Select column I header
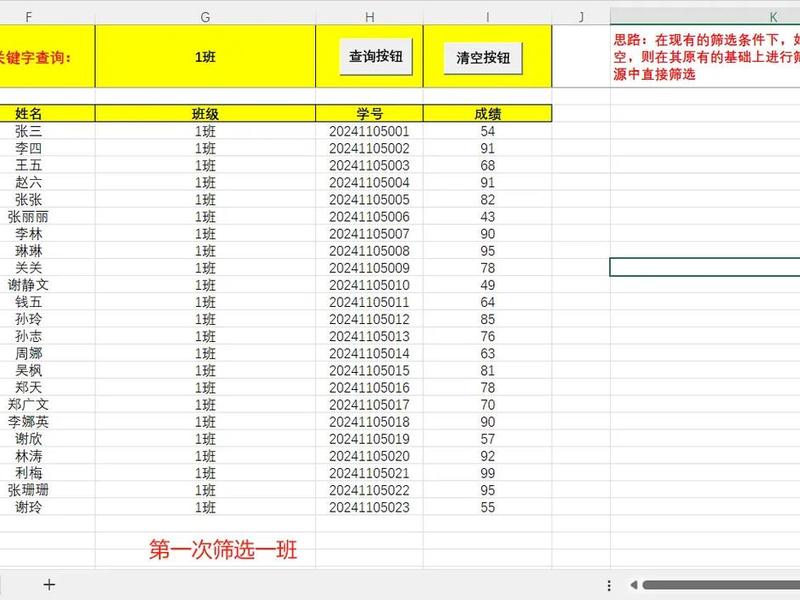 click(487, 17)
